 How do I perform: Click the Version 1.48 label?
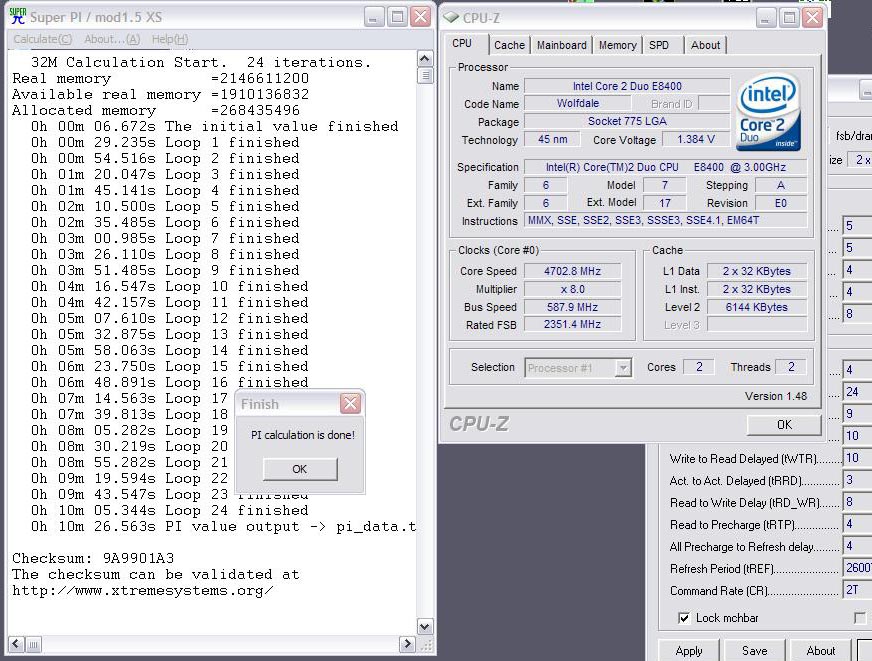(x=776, y=396)
